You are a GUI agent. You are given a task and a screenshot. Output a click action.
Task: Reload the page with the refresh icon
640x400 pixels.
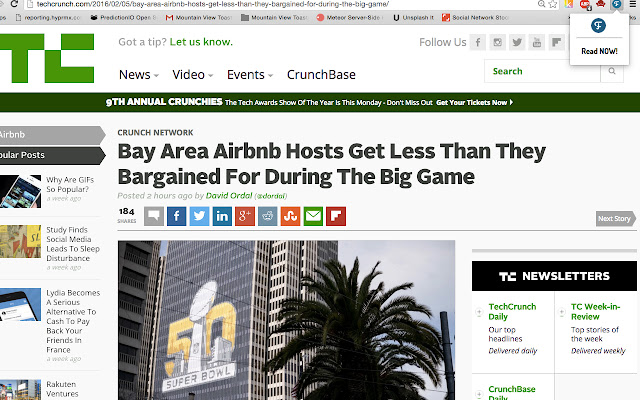[14, 4]
